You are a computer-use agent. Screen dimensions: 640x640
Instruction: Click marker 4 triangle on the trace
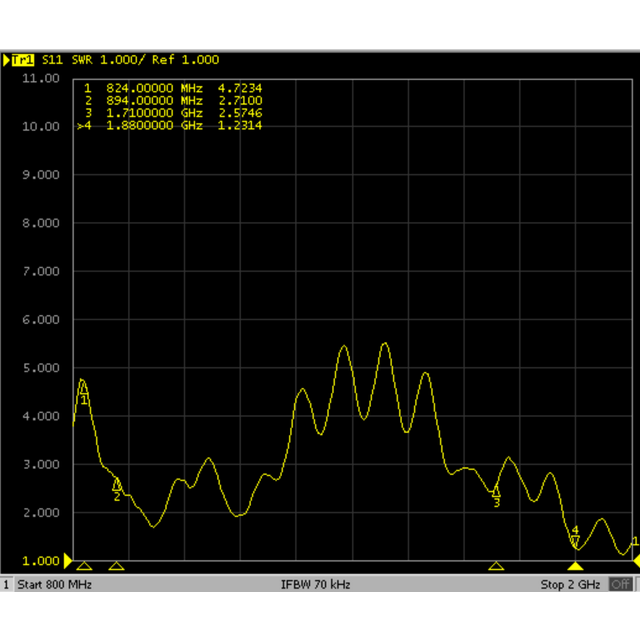(x=575, y=542)
